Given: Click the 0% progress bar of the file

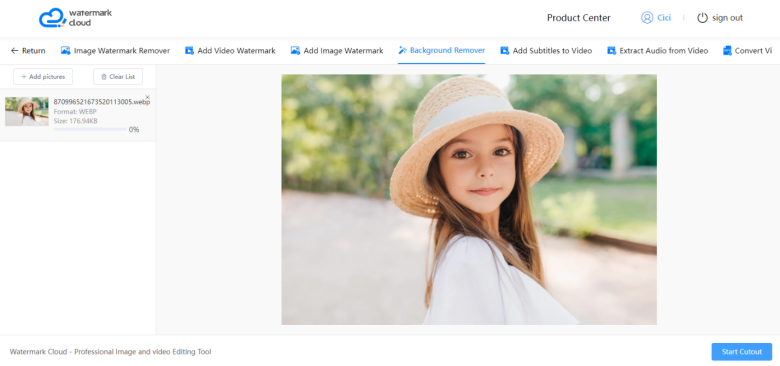Looking at the screenshot, I should 90,129.
